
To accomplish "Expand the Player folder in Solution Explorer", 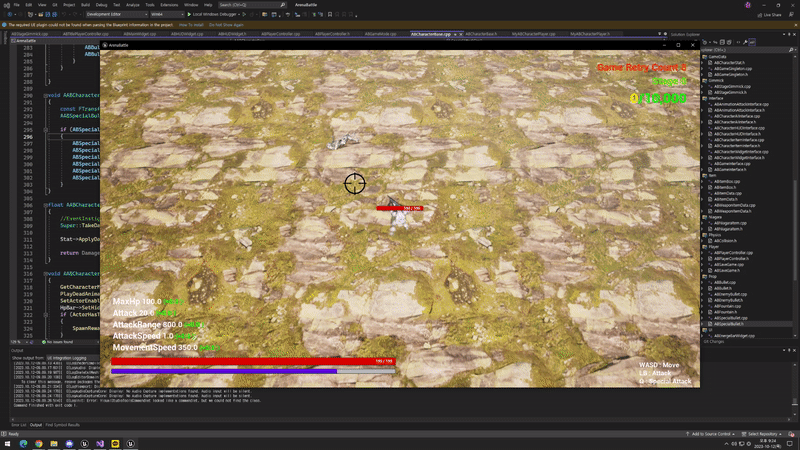I will 710,246.
